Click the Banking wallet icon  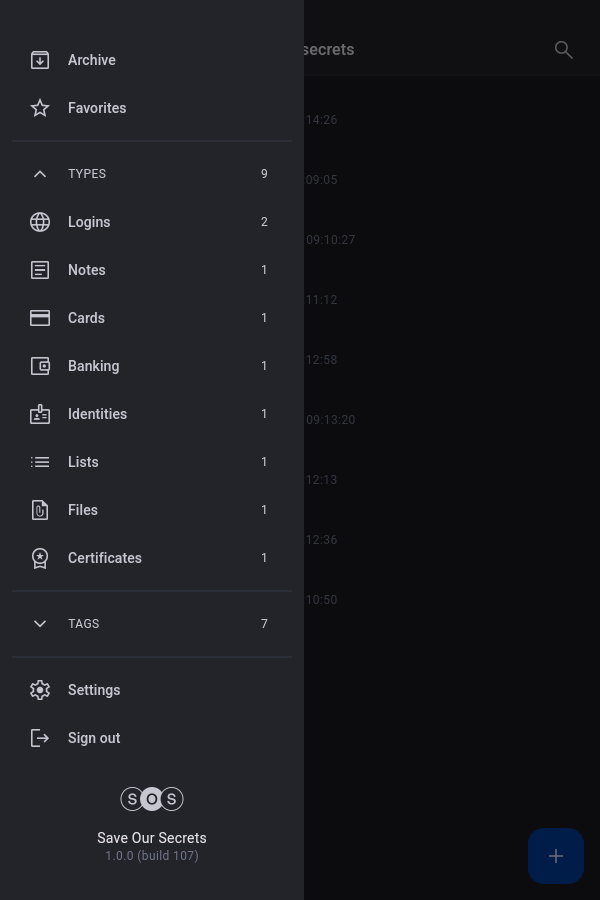(x=40, y=366)
